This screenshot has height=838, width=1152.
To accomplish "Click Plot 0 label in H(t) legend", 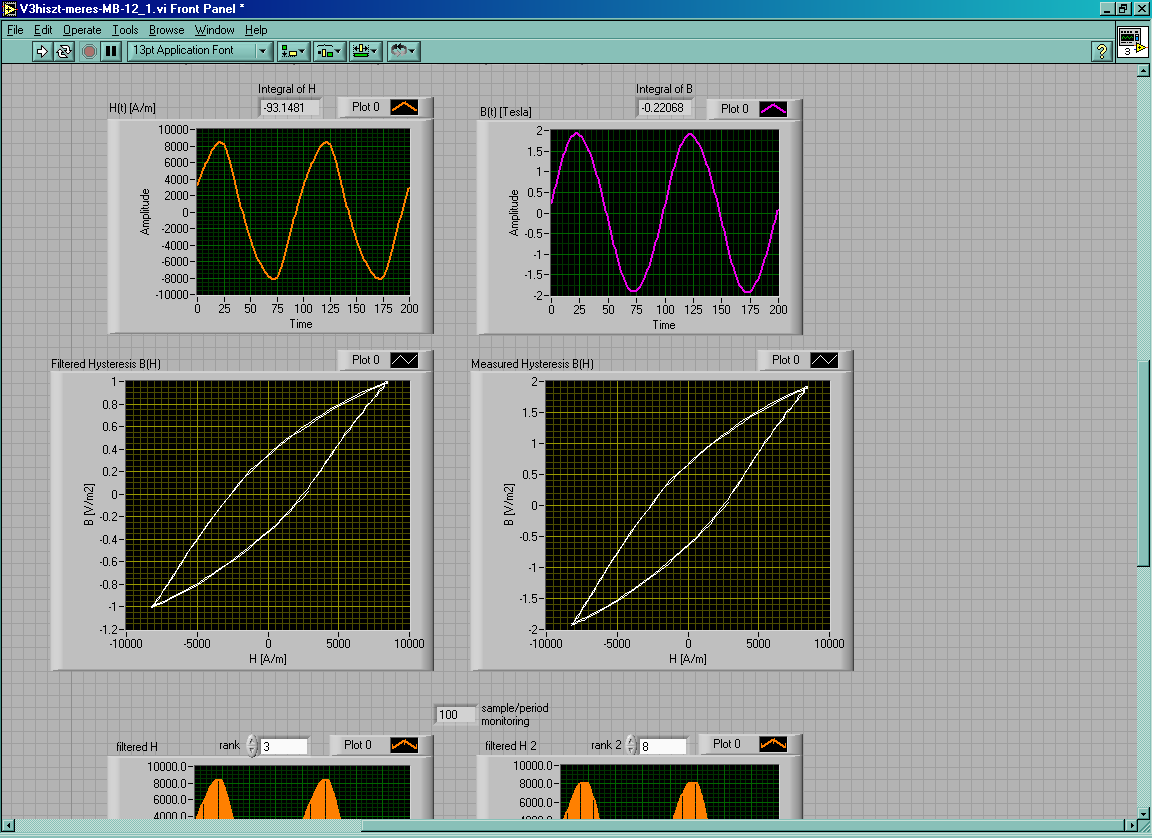I will click(366, 107).
